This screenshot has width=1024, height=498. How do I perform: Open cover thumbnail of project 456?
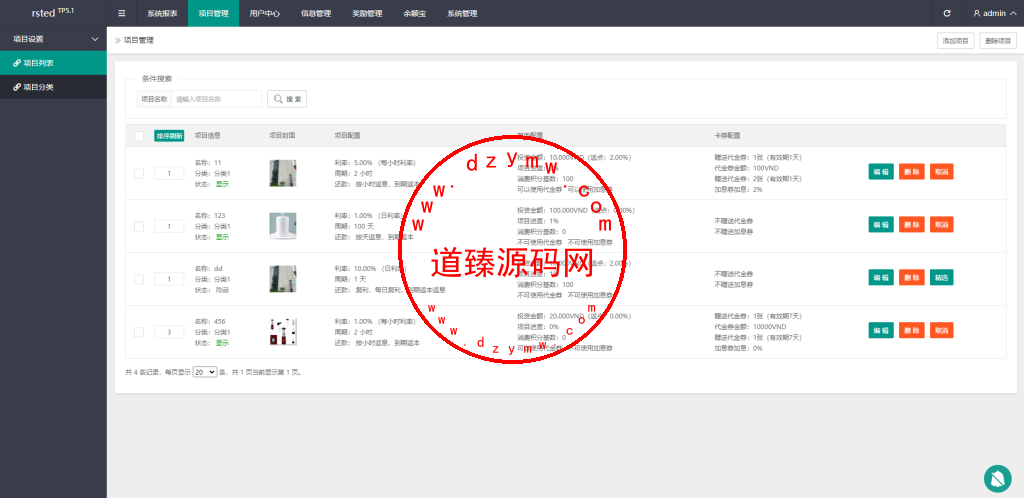[x=283, y=332]
